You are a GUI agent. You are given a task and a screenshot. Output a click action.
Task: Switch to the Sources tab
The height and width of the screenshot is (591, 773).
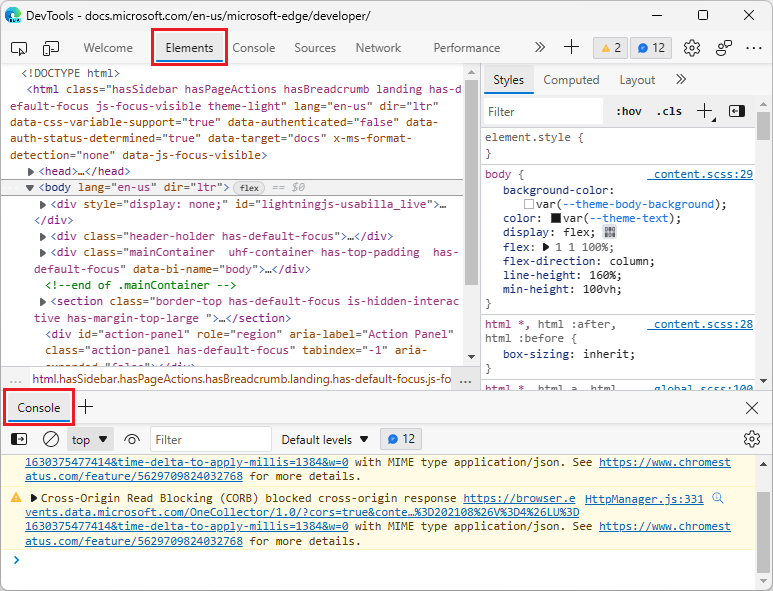pos(315,48)
